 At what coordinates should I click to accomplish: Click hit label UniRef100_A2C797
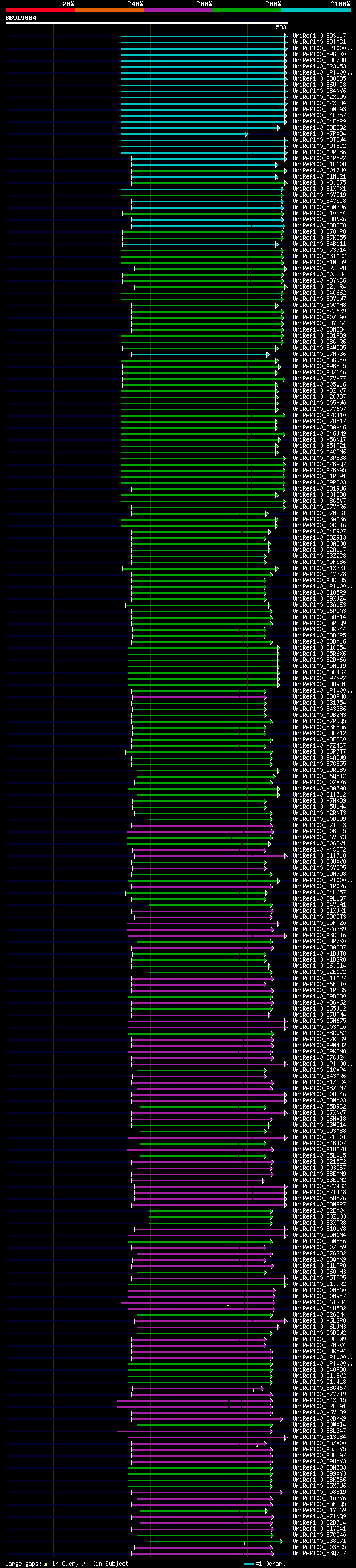coord(319,397)
